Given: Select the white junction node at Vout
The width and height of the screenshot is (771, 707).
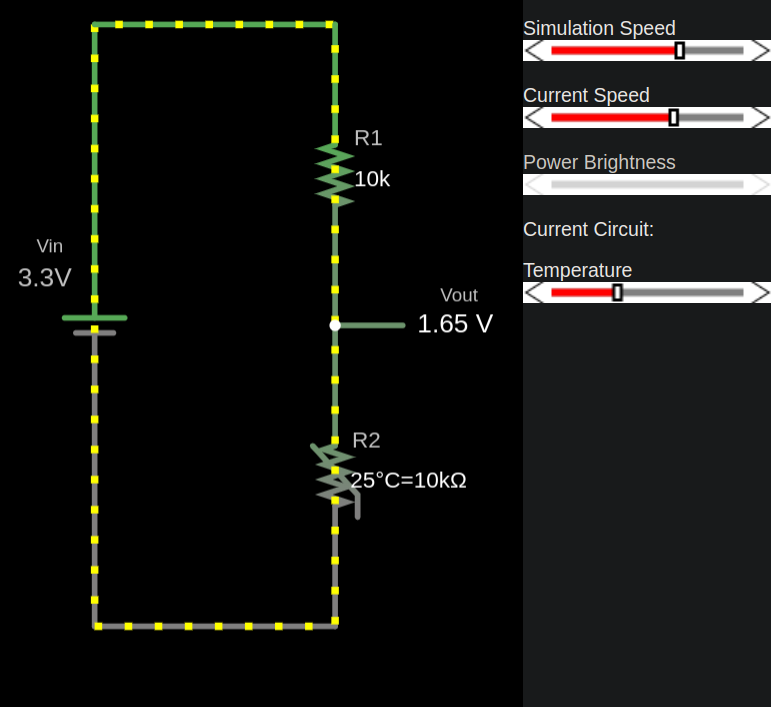Looking at the screenshot, I should tap(335, 325).
